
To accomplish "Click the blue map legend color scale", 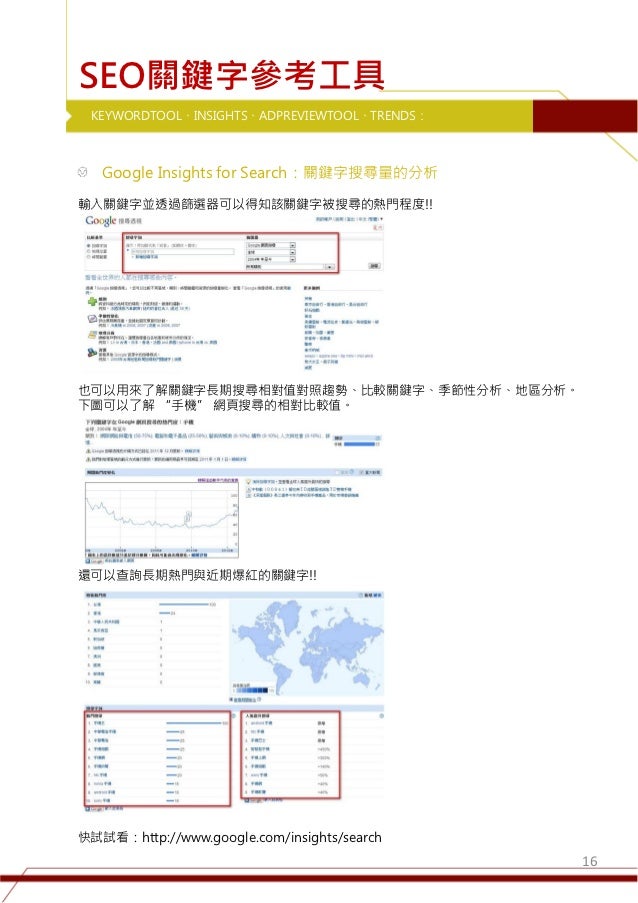I will click(x=251, y=689).
